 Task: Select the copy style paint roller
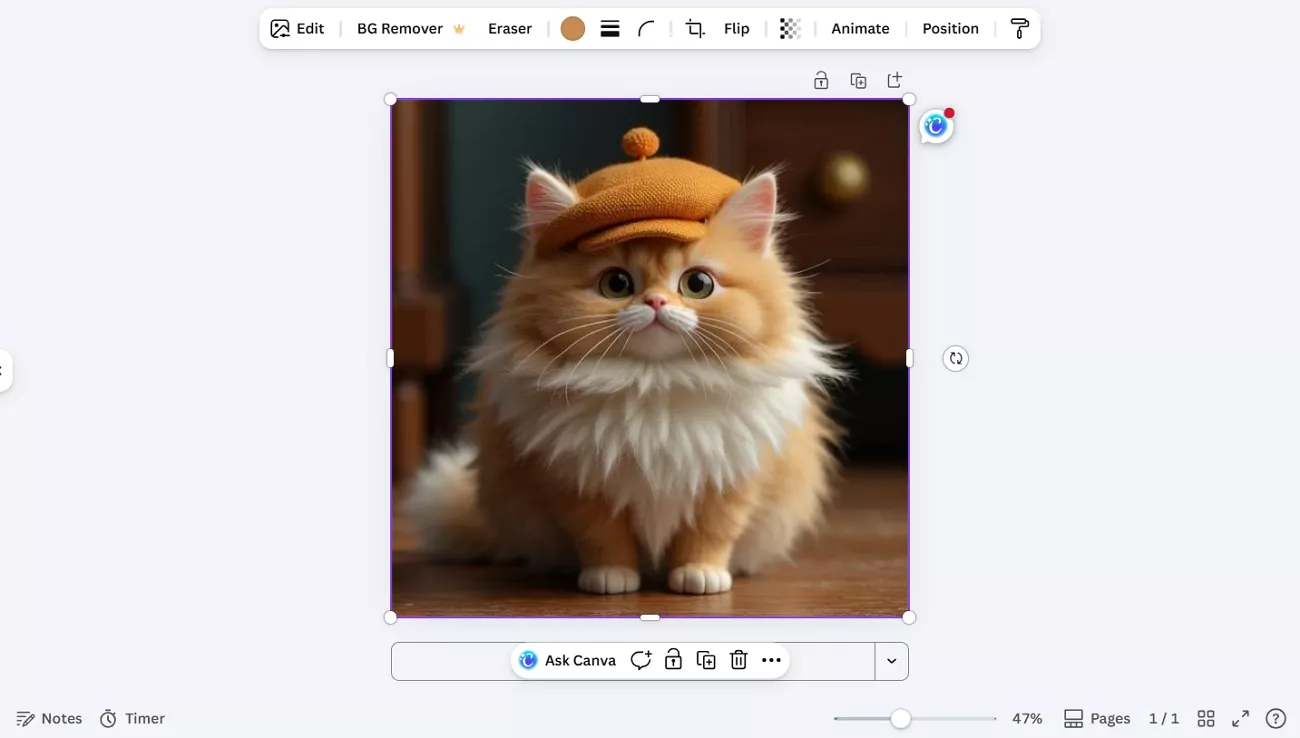point(1019,28)
